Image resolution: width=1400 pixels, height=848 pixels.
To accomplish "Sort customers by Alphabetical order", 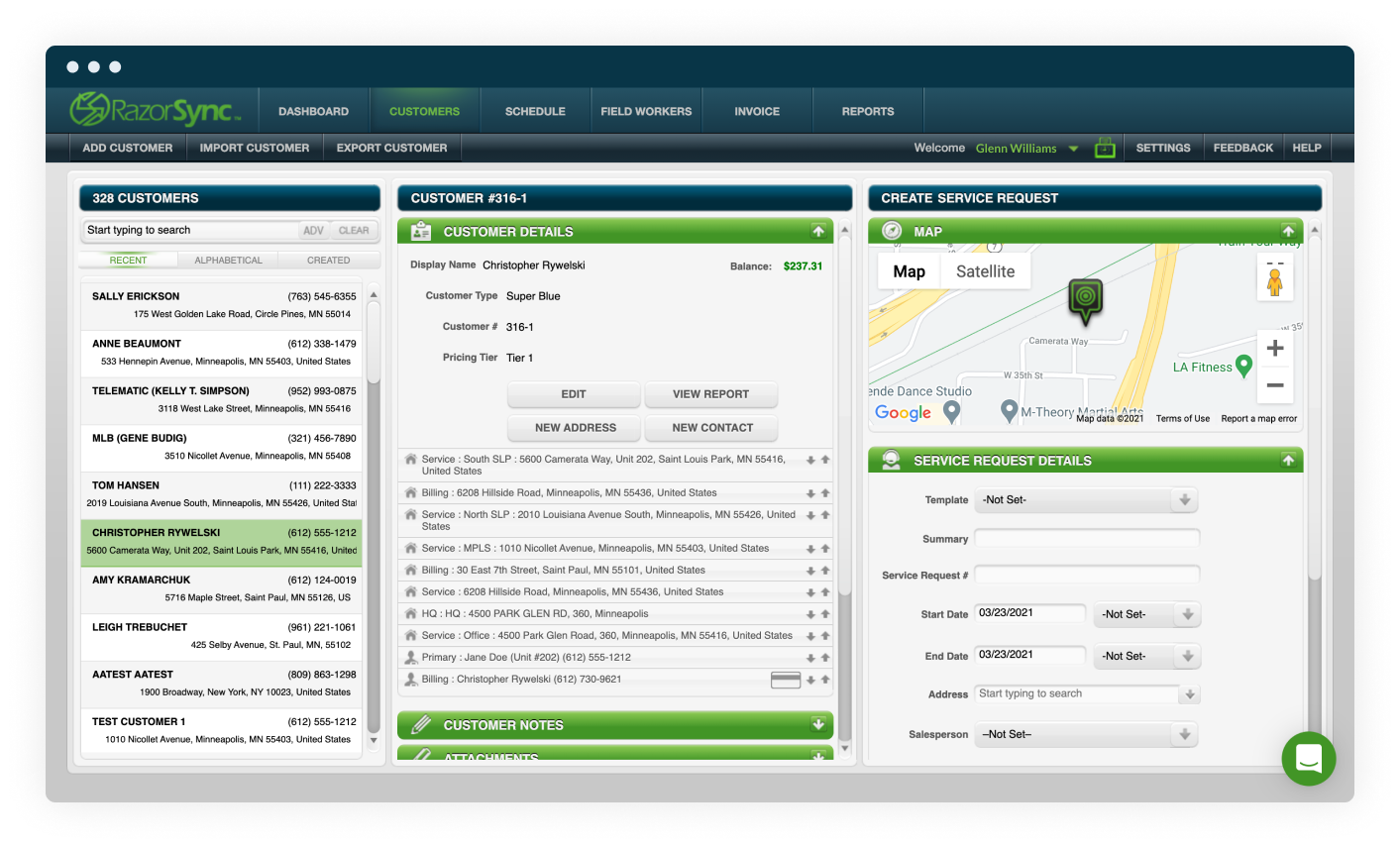I will coord(228,260).
